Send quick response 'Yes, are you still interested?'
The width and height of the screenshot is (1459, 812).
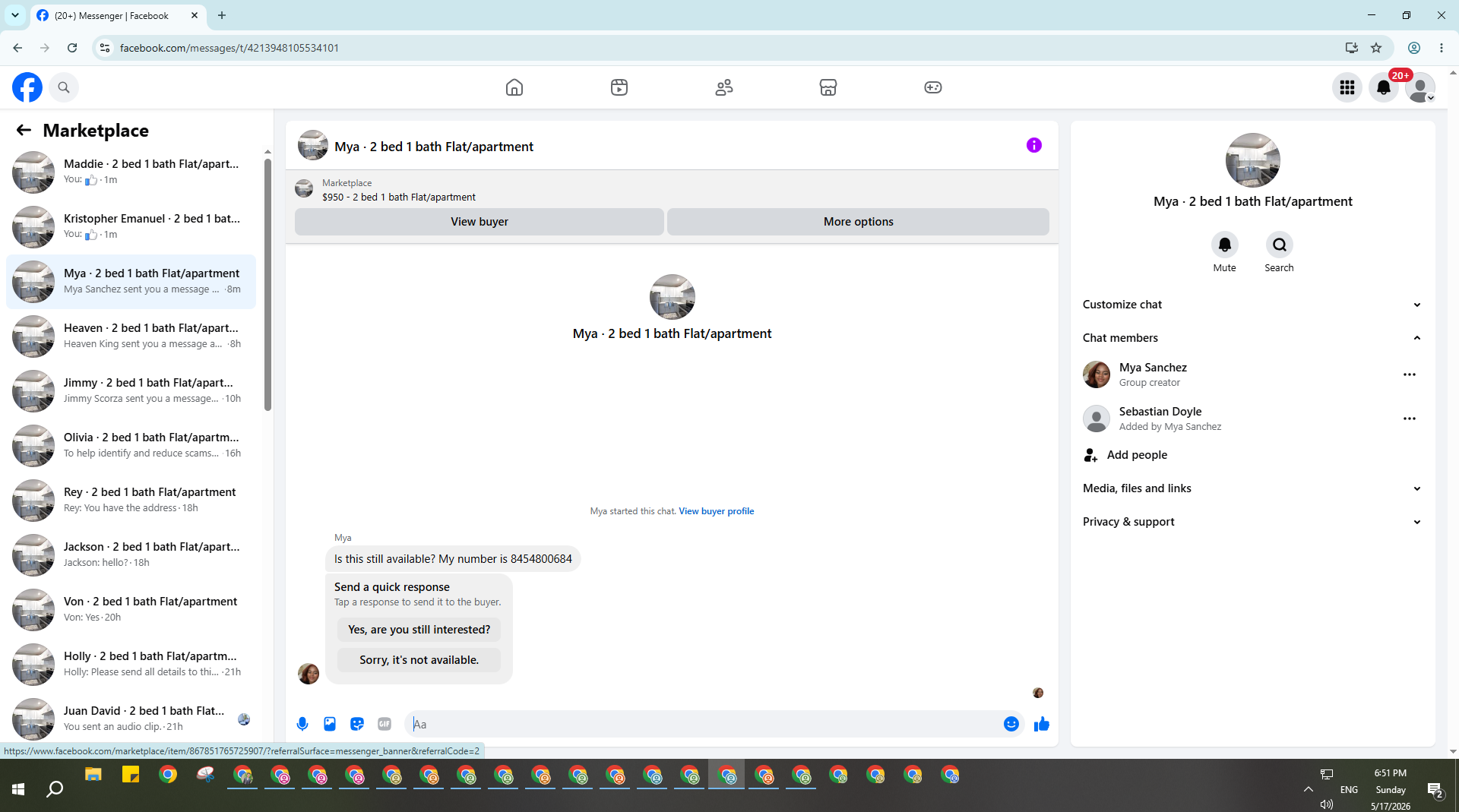pos(419,630)
